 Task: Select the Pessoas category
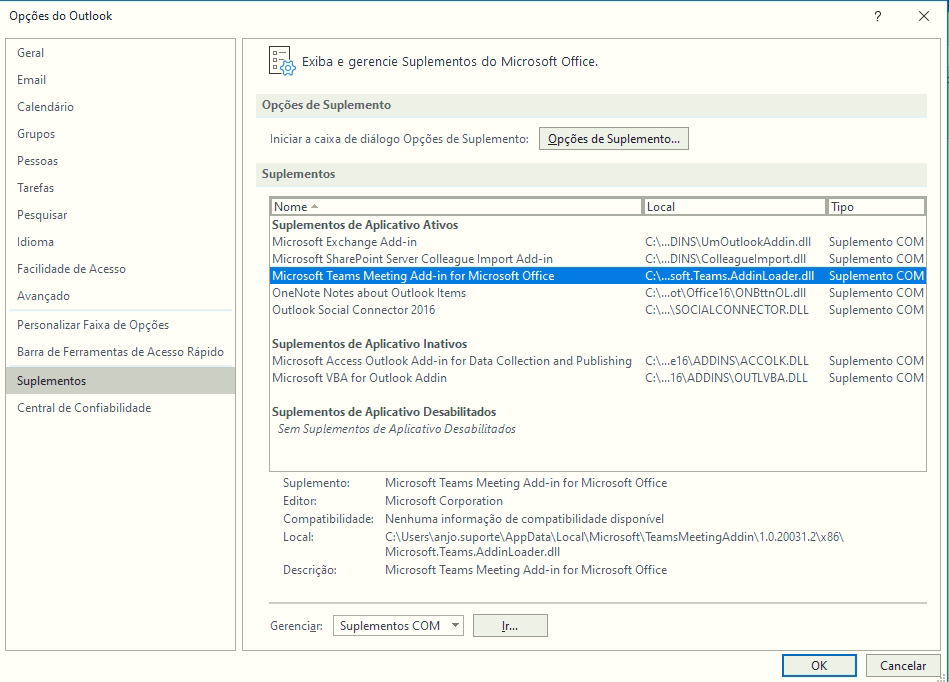pos(120,161)
